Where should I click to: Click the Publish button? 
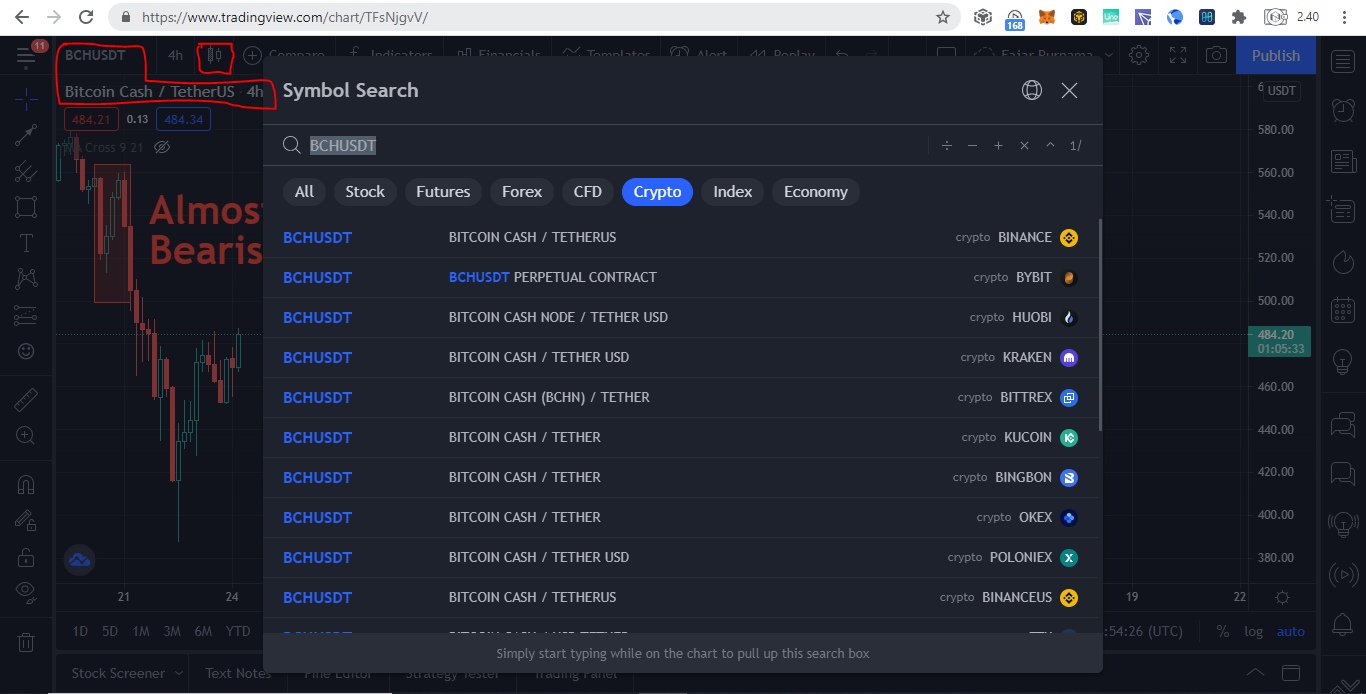pos(1276,56)
